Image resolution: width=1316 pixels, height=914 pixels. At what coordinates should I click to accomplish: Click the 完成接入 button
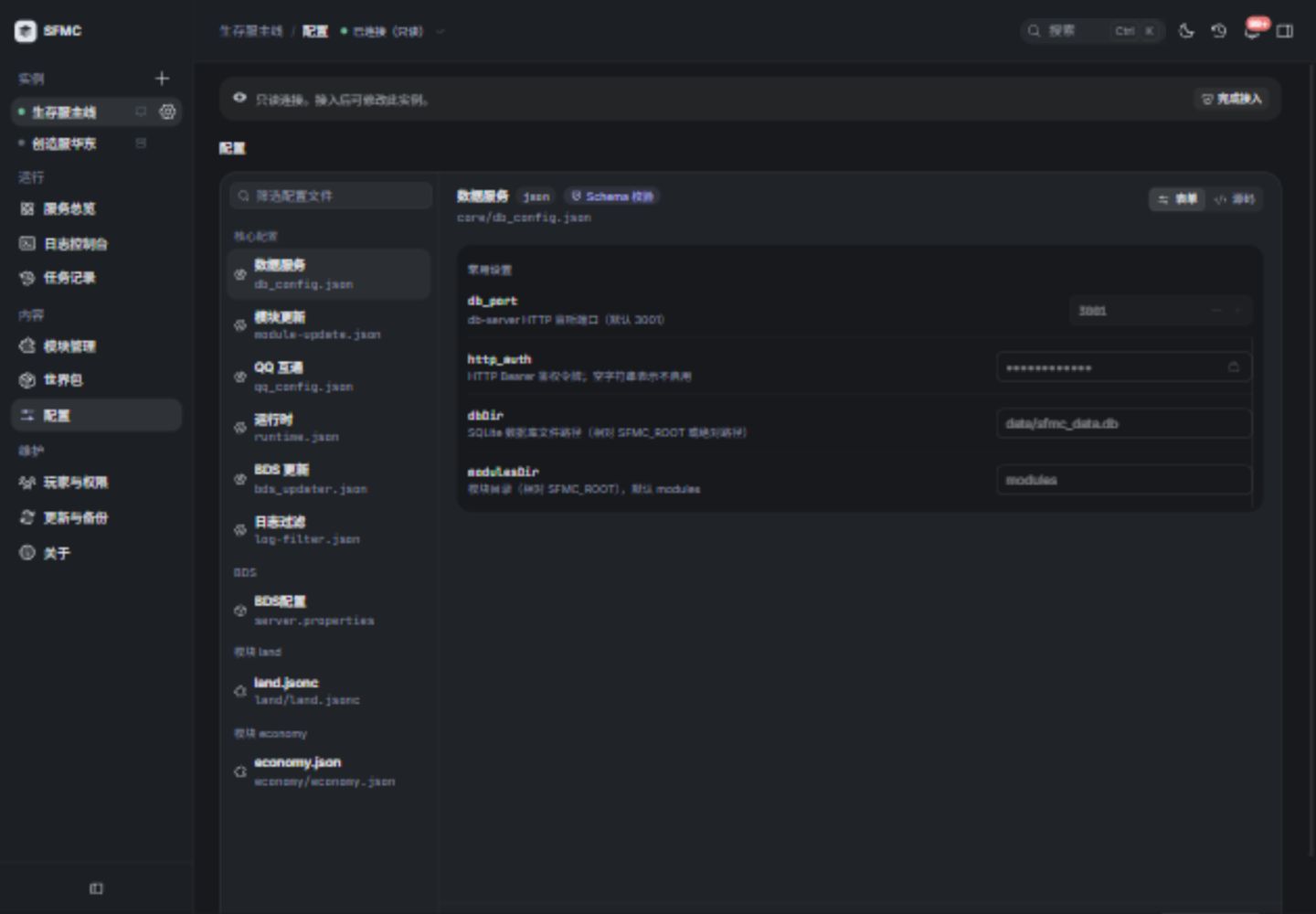[1231, 99]
